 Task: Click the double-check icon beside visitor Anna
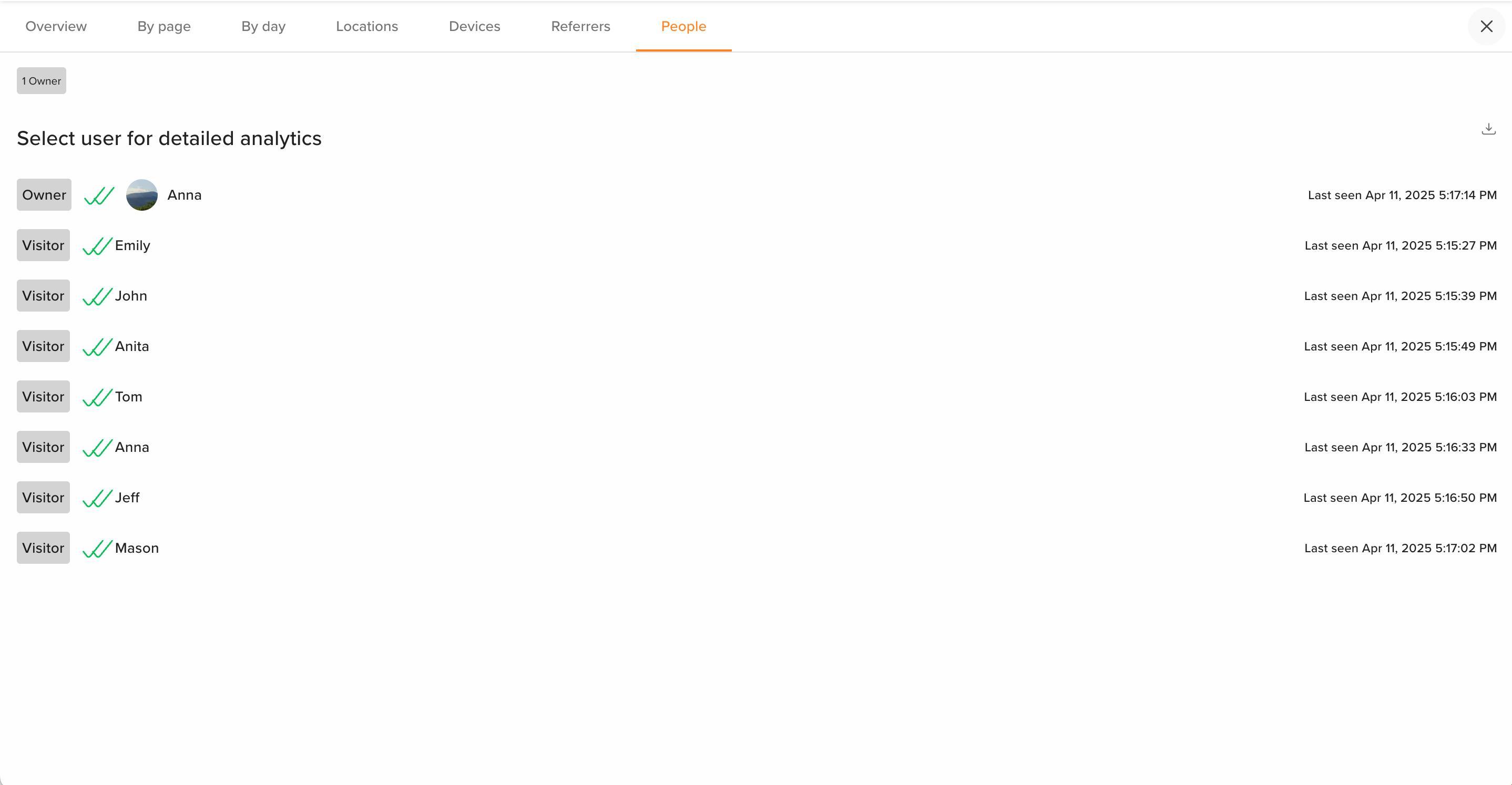point(97,448)
